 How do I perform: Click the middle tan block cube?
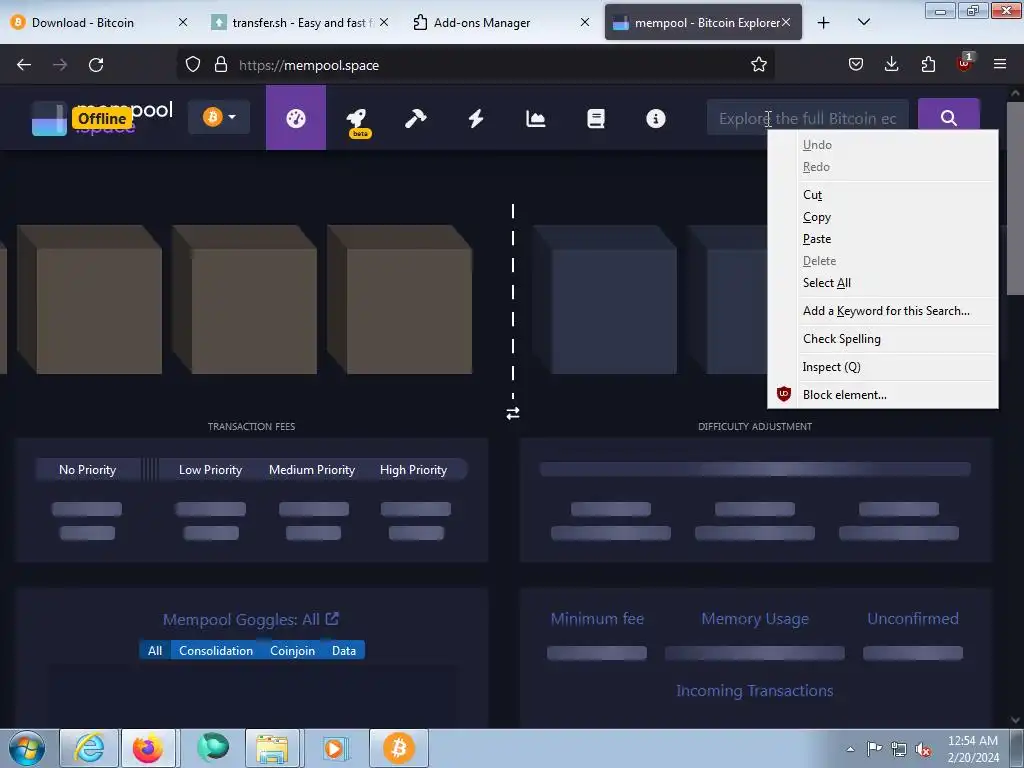click(x=245, y=300)
